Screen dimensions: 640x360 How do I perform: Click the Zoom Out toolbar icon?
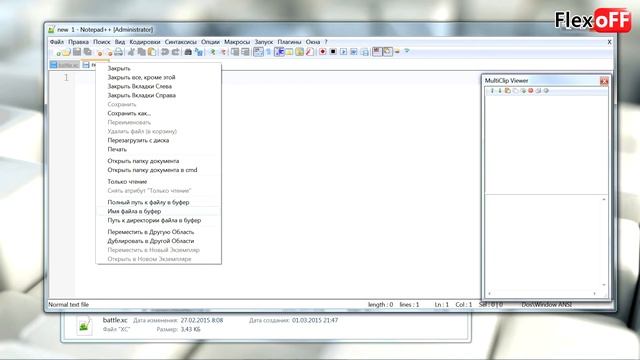(x=223, y=52)
